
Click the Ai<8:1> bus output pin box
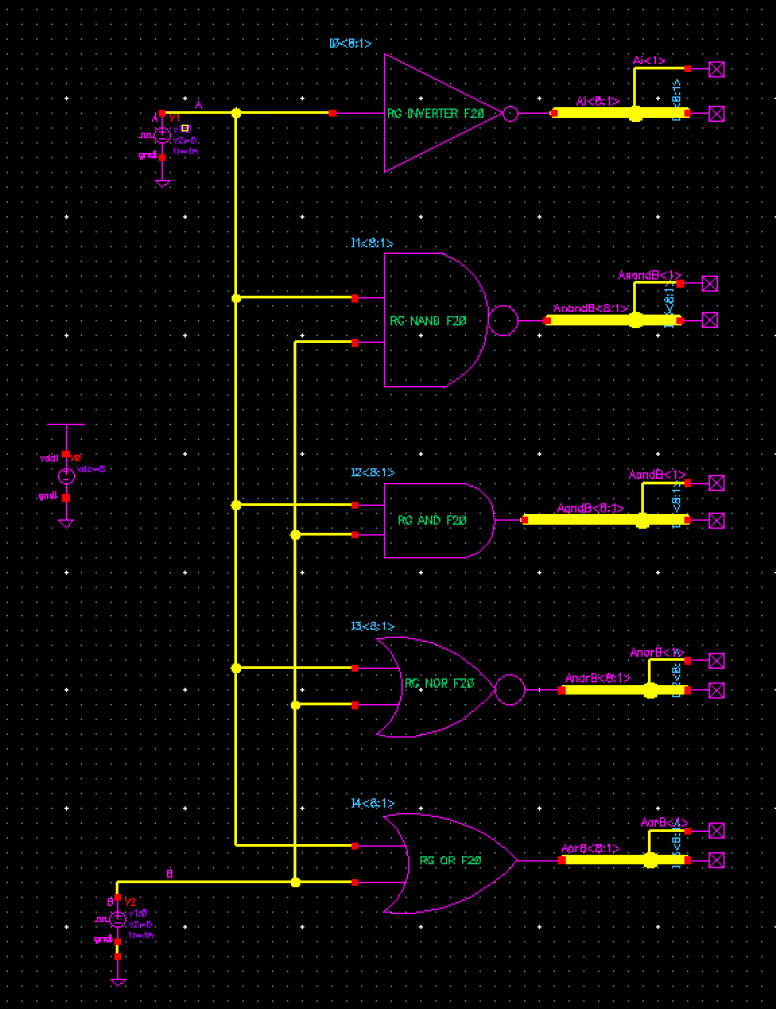717,114
